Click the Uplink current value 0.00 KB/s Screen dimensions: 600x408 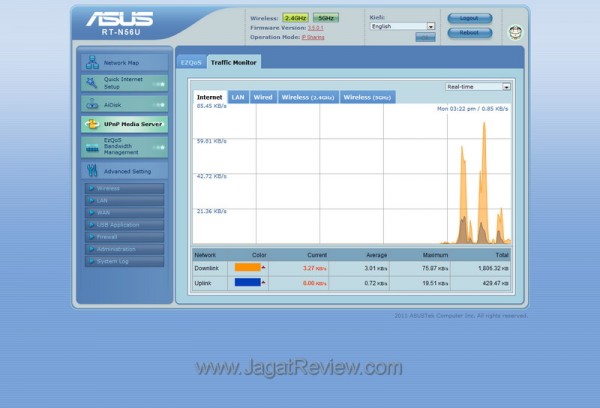pyautogui.click(x=315, y=283)
